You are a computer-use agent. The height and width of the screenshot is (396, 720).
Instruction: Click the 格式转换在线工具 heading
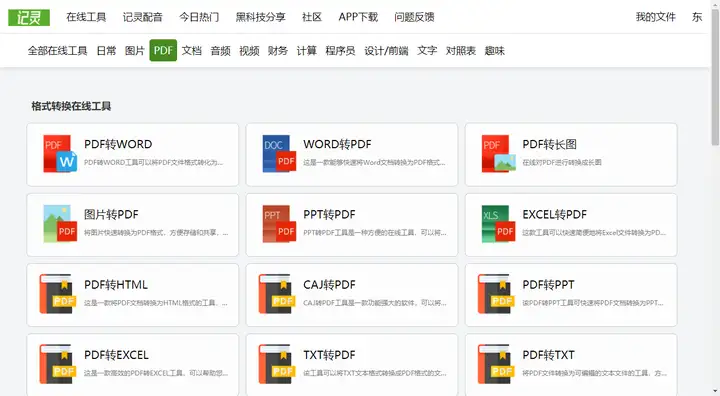tap(71, 106)
